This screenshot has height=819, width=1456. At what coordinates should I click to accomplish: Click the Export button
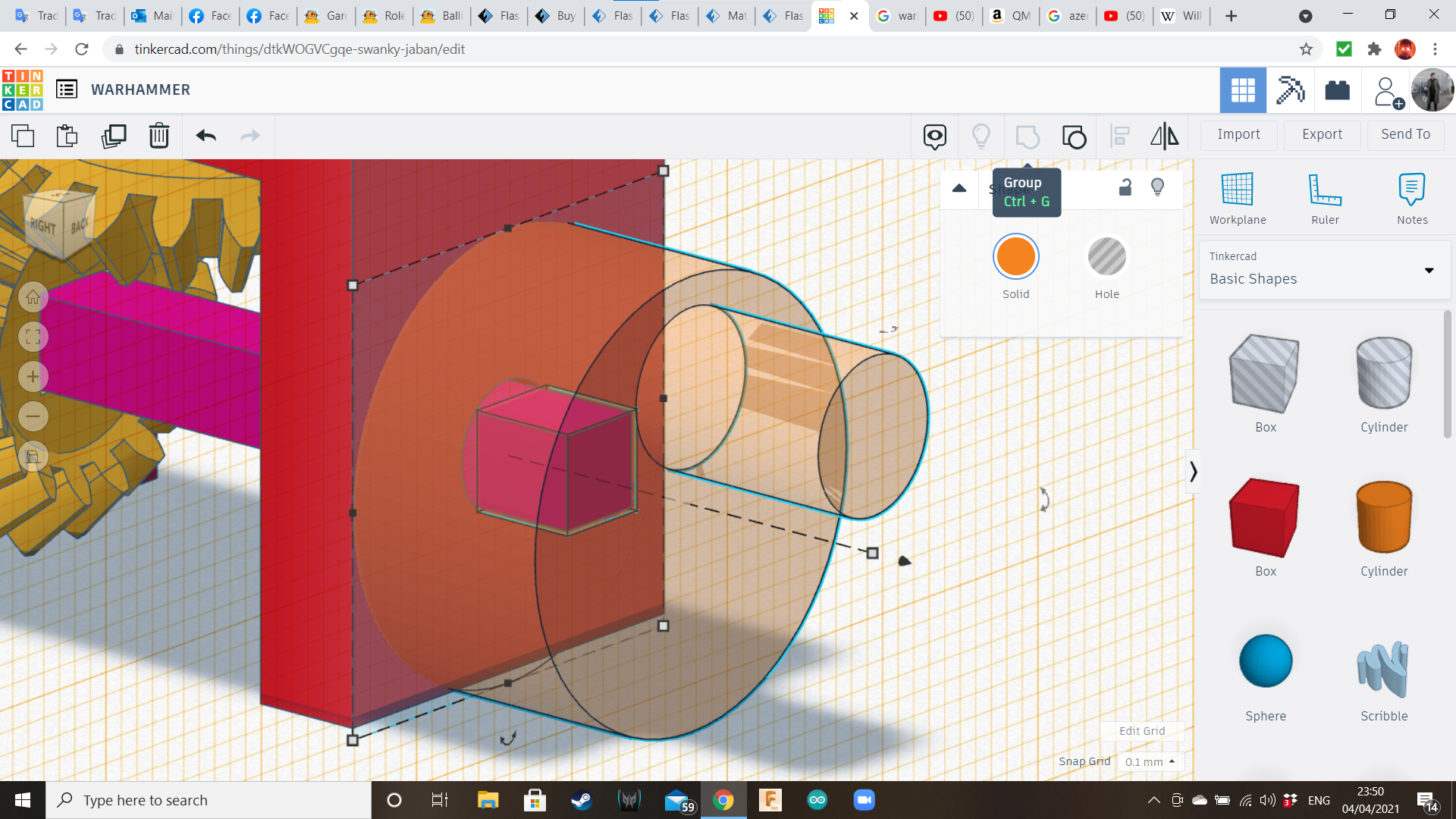(1322, 134)
